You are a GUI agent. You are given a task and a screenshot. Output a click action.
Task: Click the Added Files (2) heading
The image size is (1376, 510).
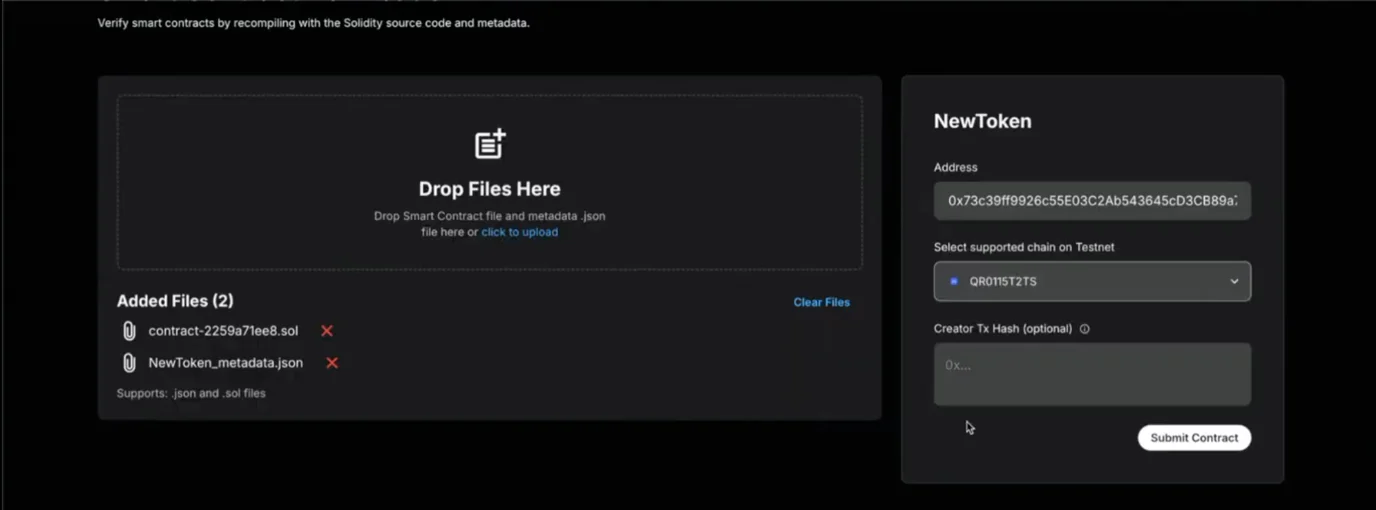pyautogui.click(x=175, y=301)
